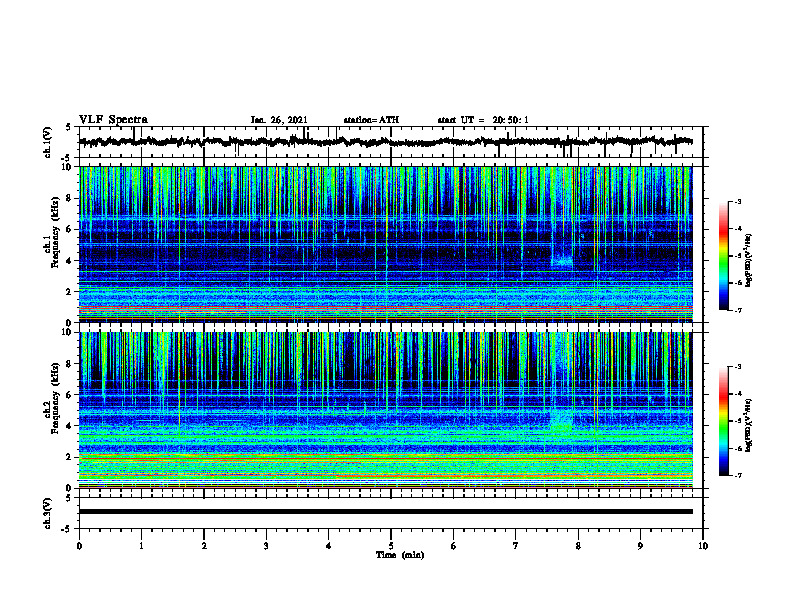Click the ch.2 frequency axis "8" tick label

point(70,364)
